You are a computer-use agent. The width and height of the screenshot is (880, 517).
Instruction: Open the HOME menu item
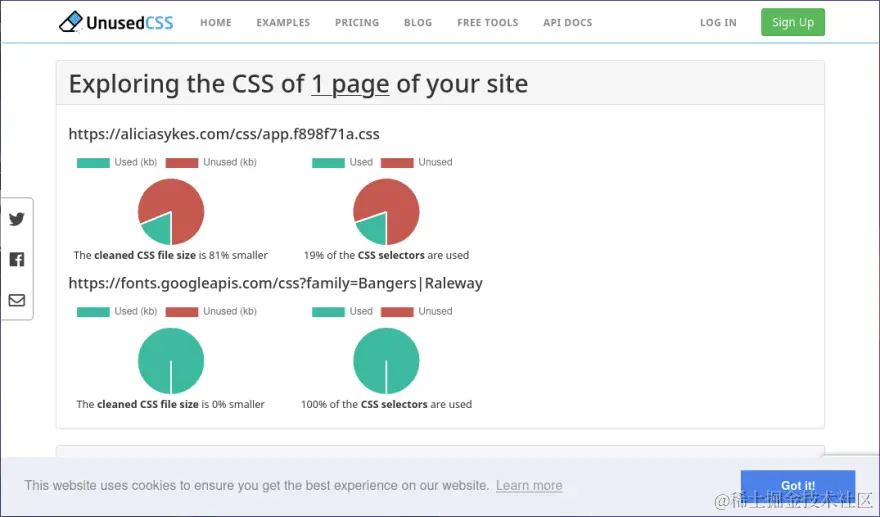[x=216, y=22]
